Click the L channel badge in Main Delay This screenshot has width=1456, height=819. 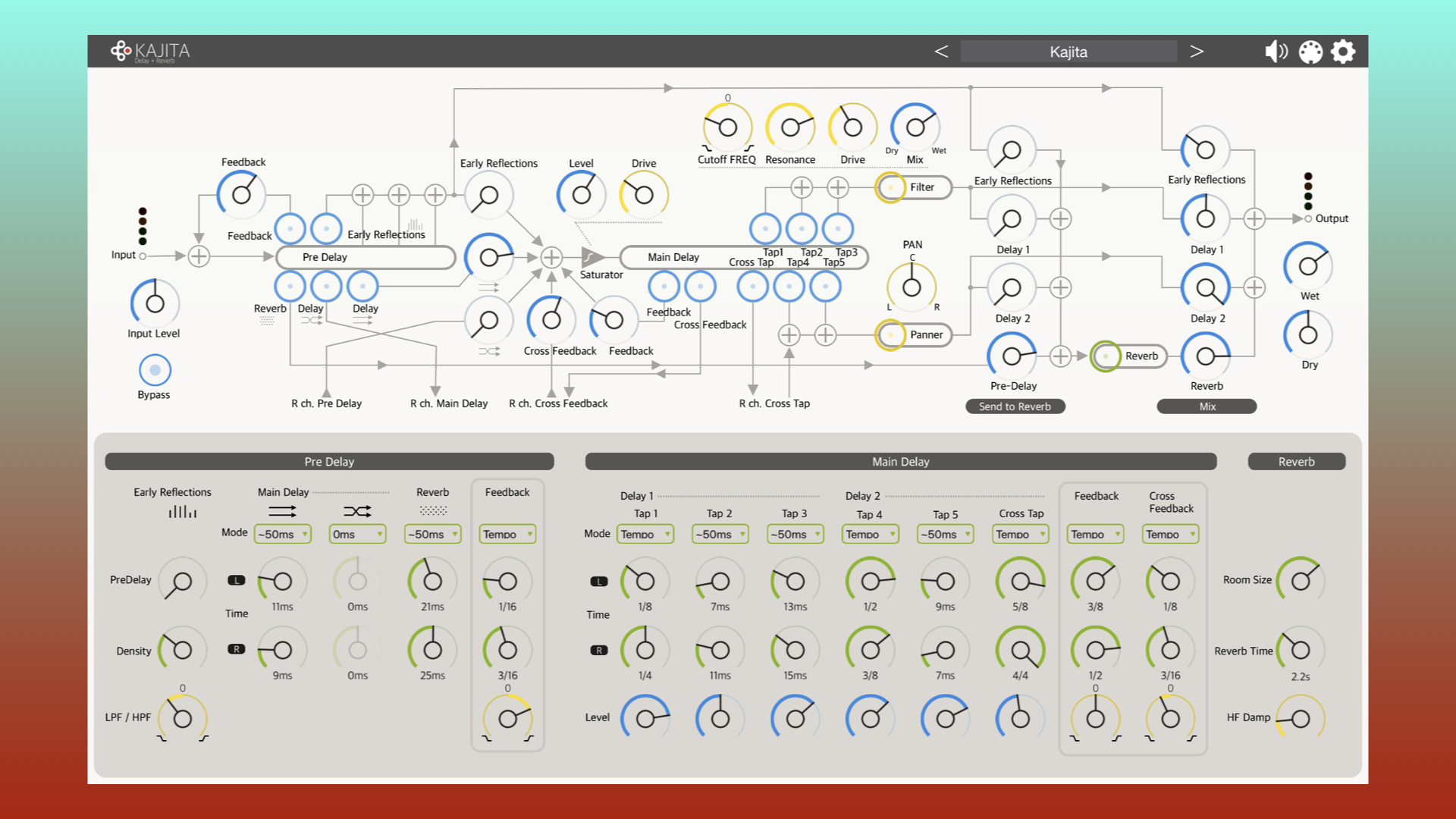click(599, 582)
